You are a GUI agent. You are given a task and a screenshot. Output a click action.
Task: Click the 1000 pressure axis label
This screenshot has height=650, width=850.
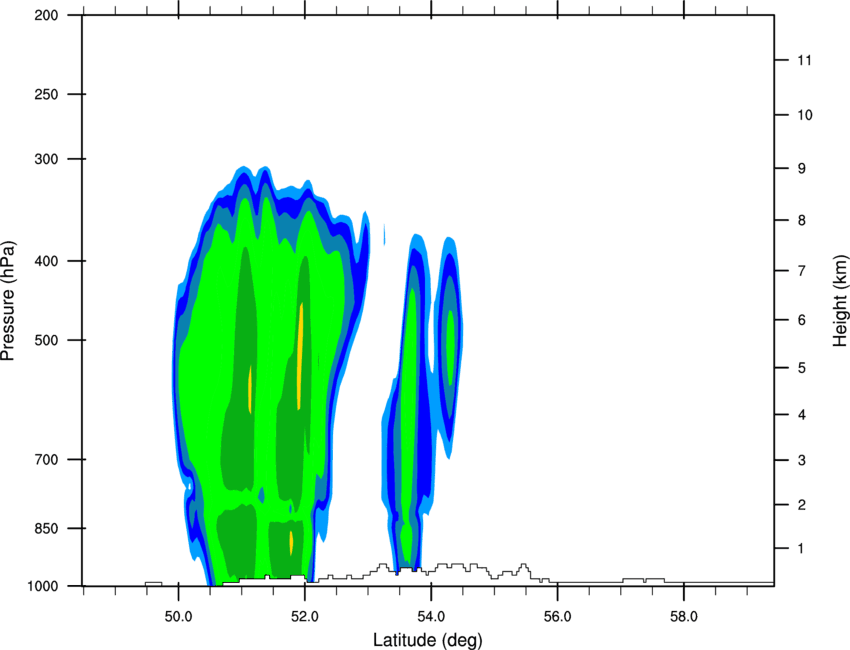43,586
